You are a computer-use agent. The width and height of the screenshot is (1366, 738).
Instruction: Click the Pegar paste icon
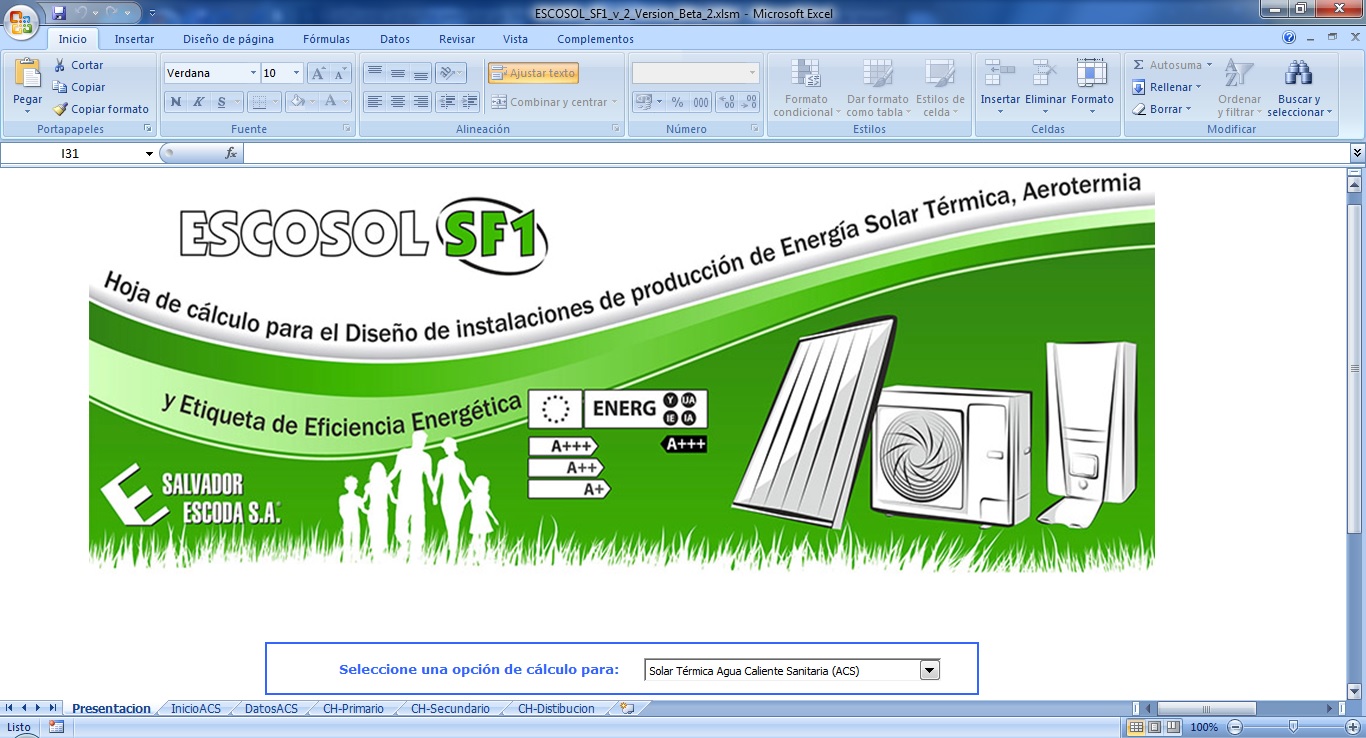tap(28, 75)
